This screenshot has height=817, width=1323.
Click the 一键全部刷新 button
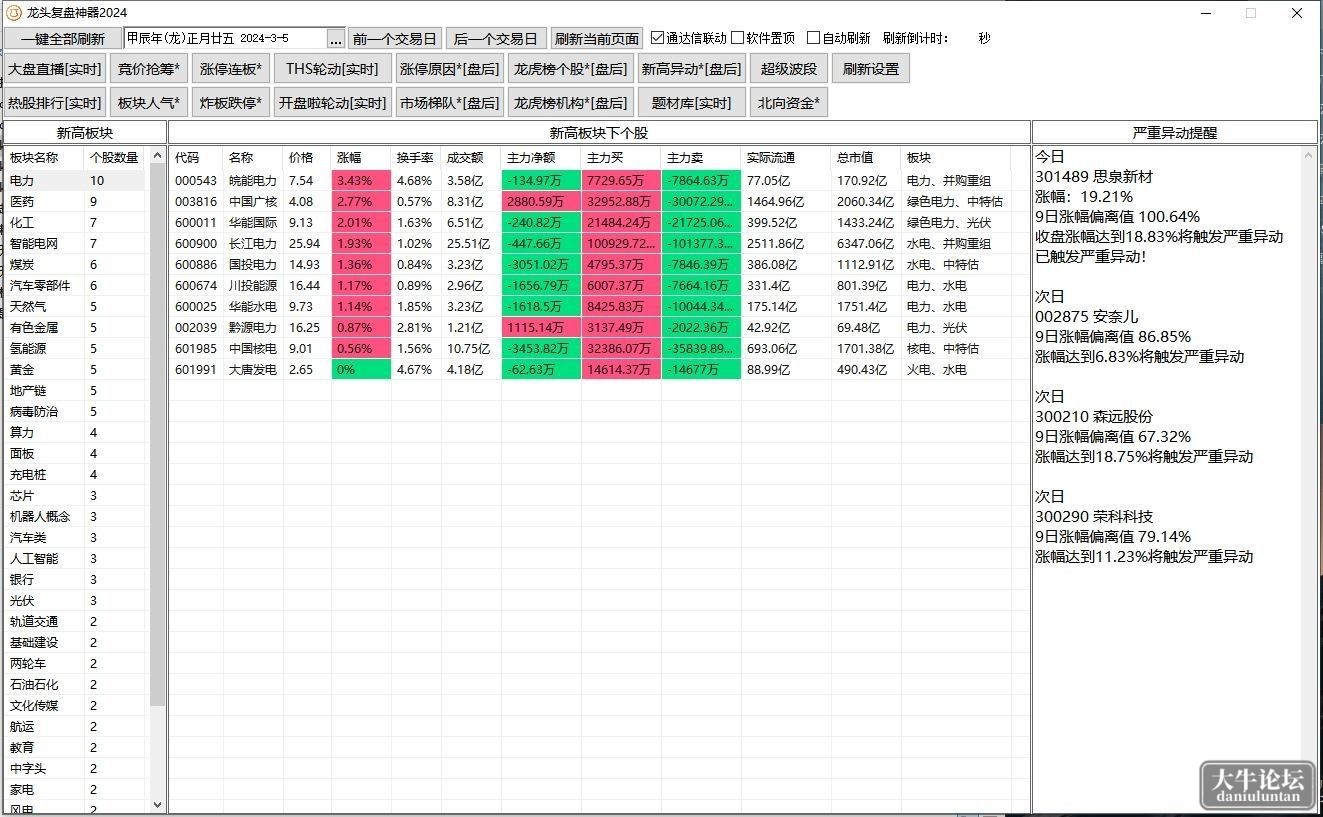tap(63, 39)
